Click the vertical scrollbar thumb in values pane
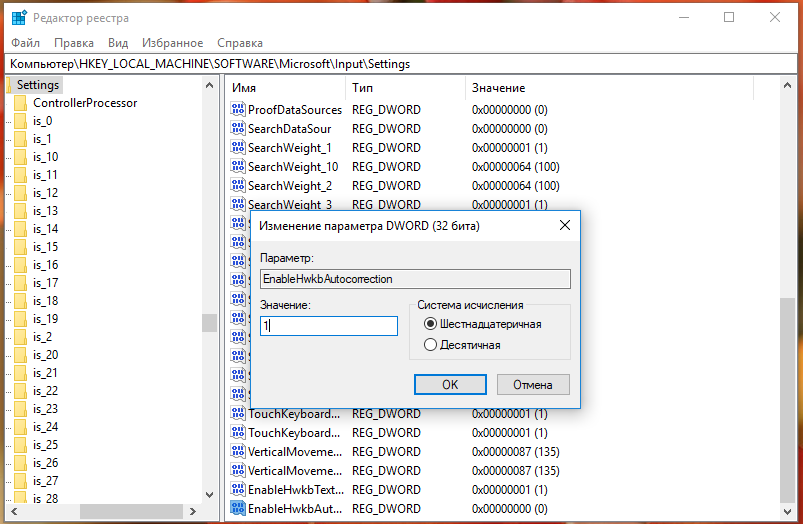This screenshot has height=524, width=803. 788,400
